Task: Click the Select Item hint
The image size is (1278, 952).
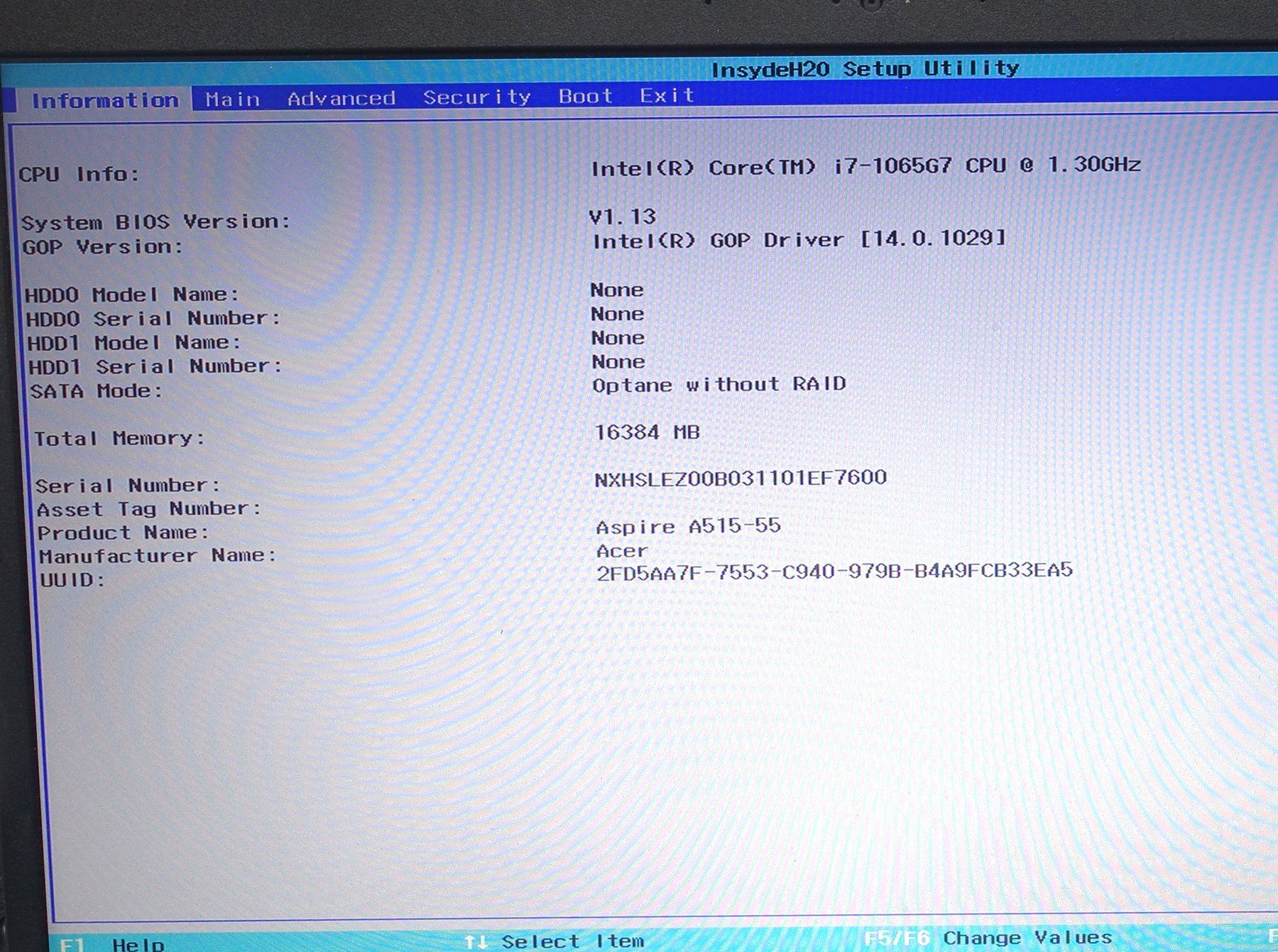Action: tap(555, 941)
